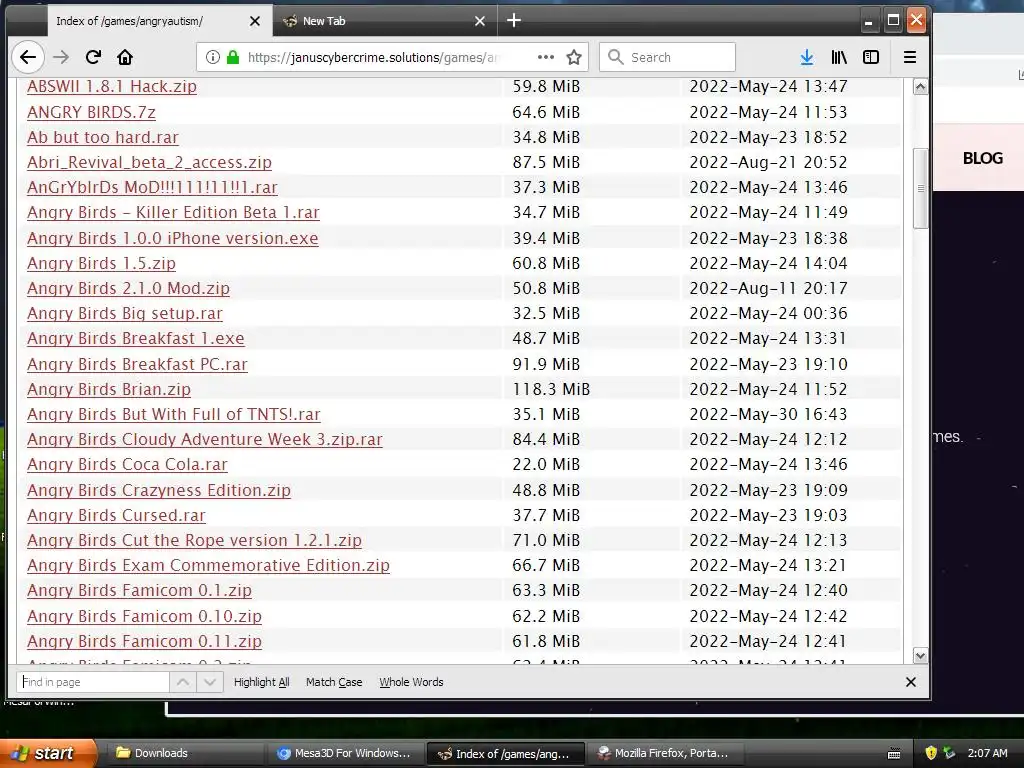The width and height of the screenshot is (1024, 768).
Task: Download Angry Birds Big setup.rar
Action: pyautogui.click(x=125, y=313)
